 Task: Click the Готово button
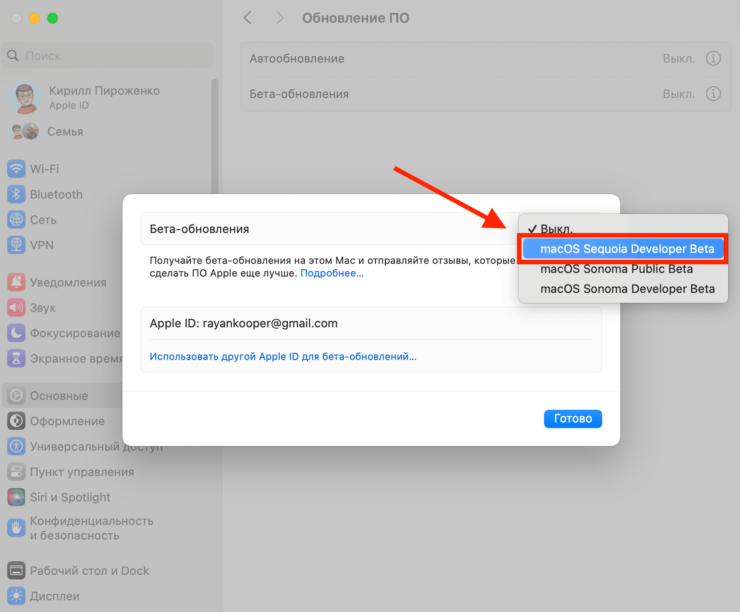tap(572, 419)
